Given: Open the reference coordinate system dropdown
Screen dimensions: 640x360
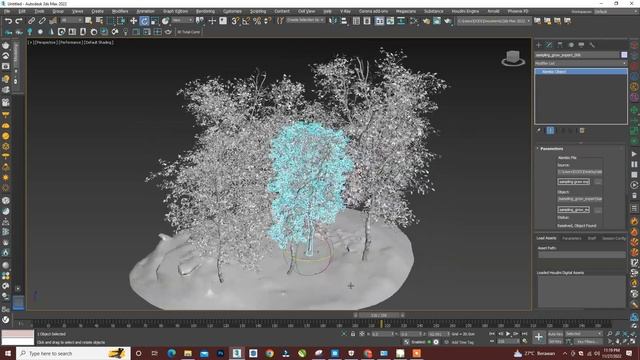Looking at the screenshot, I should tap(182, 20).
